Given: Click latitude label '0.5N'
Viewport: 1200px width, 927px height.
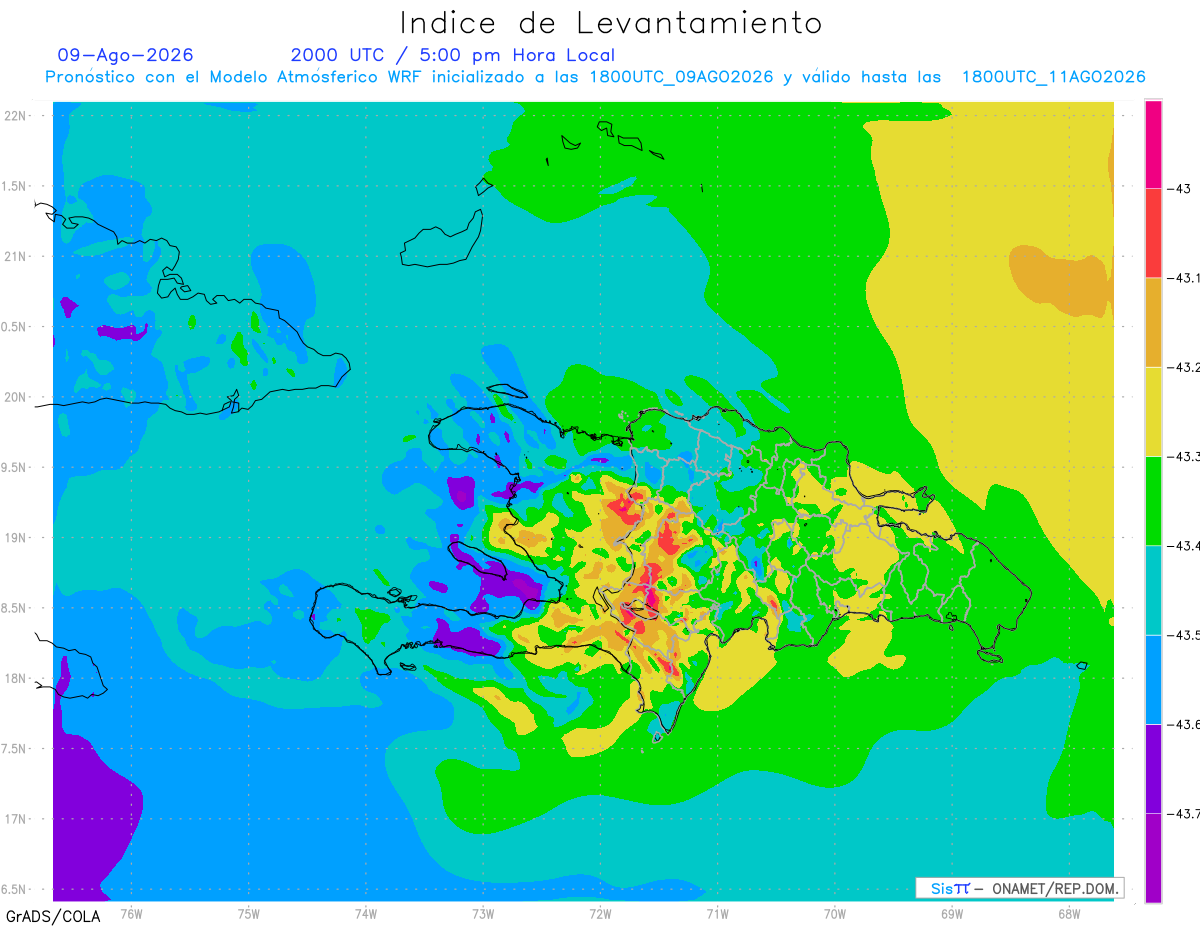Looking at the screenshot, I should [x=15, y=327].
